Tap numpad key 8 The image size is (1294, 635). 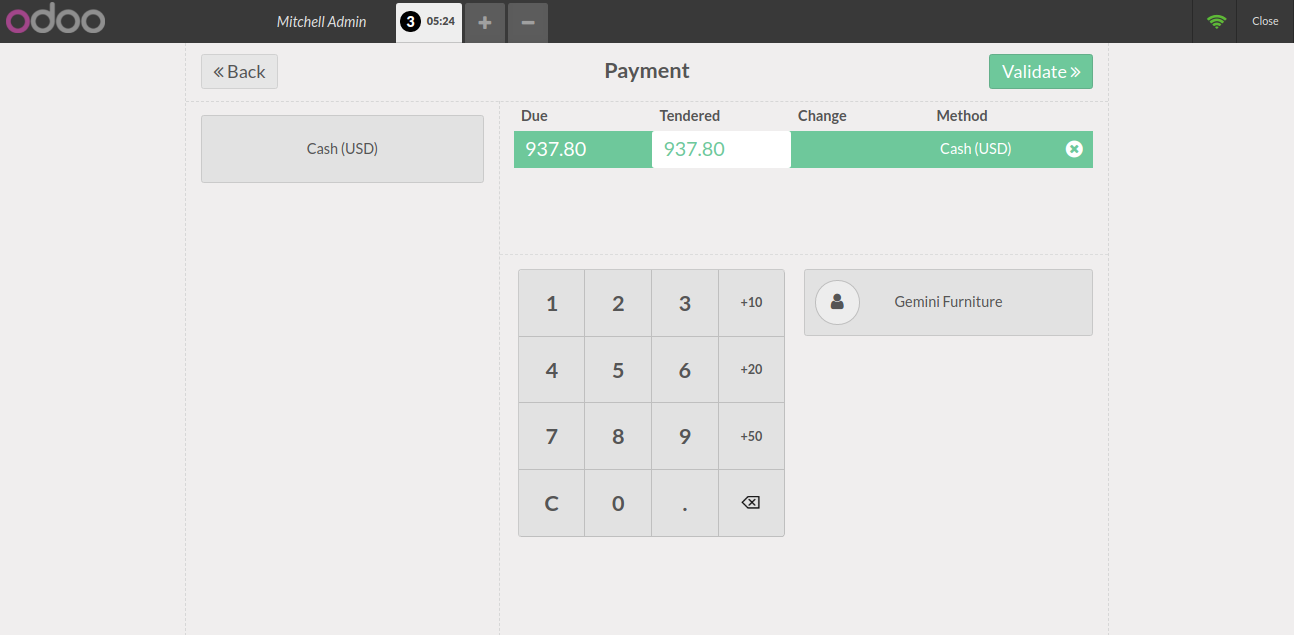pyautogui.click(x=618, y=436)
